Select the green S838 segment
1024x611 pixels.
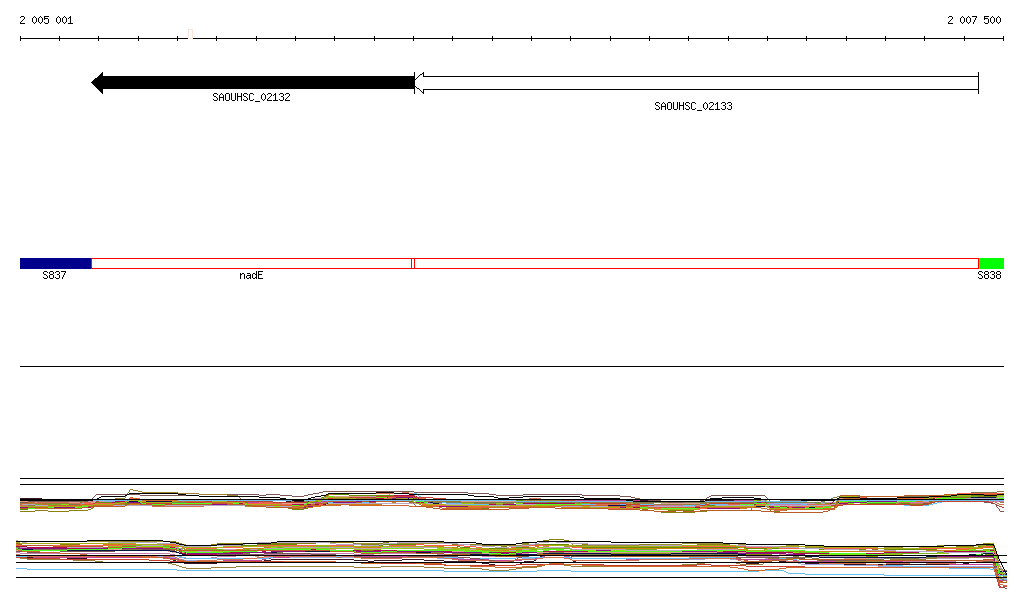991,264
